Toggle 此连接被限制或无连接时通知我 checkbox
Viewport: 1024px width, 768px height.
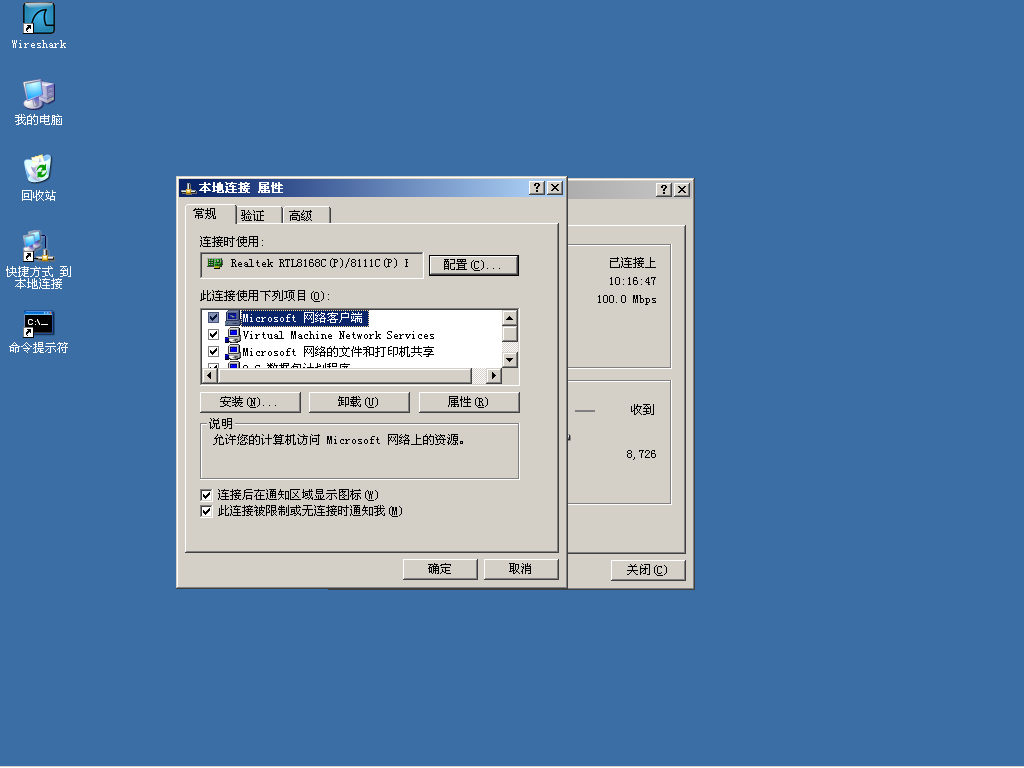click(206, 511)
